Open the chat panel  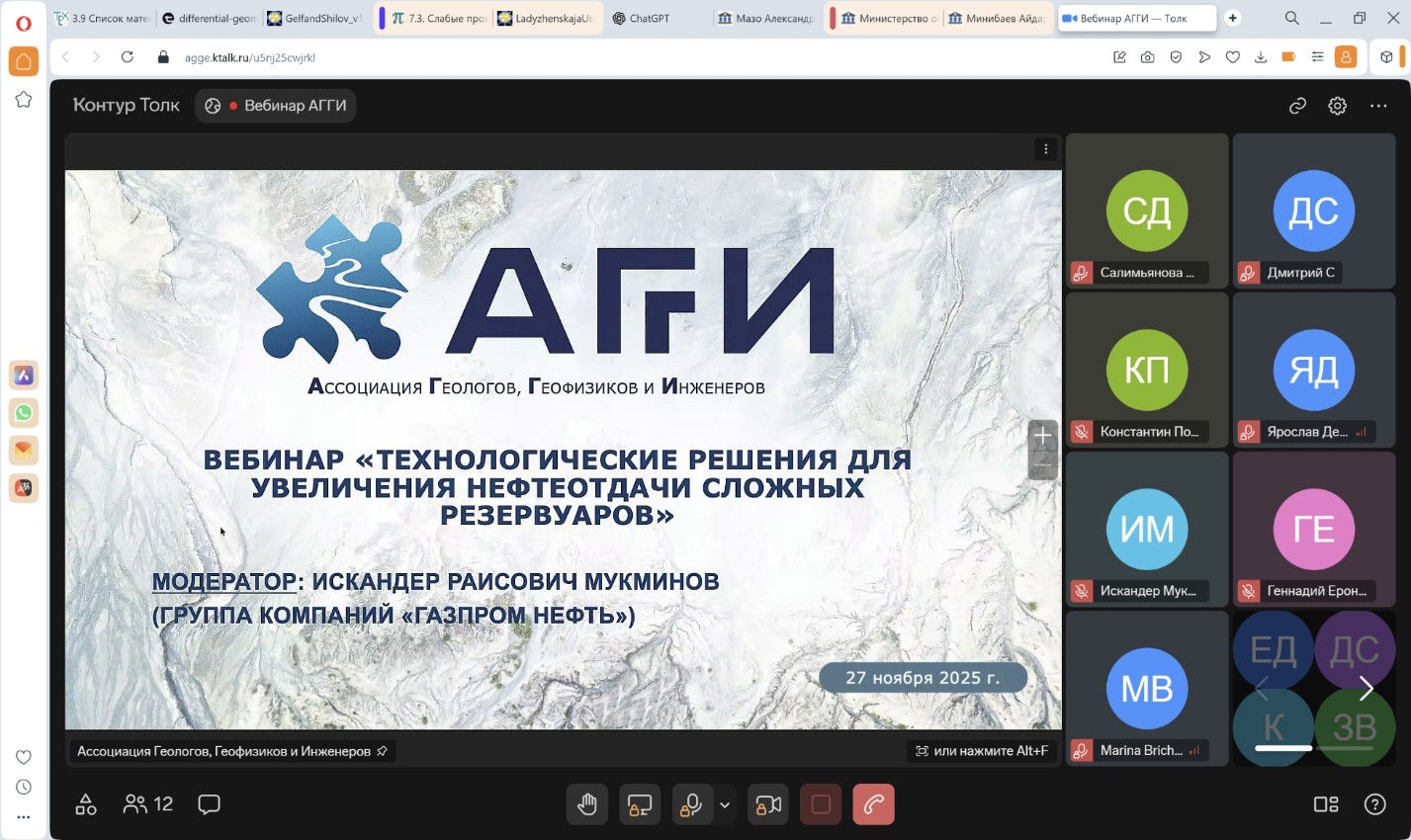click(209, 803)
